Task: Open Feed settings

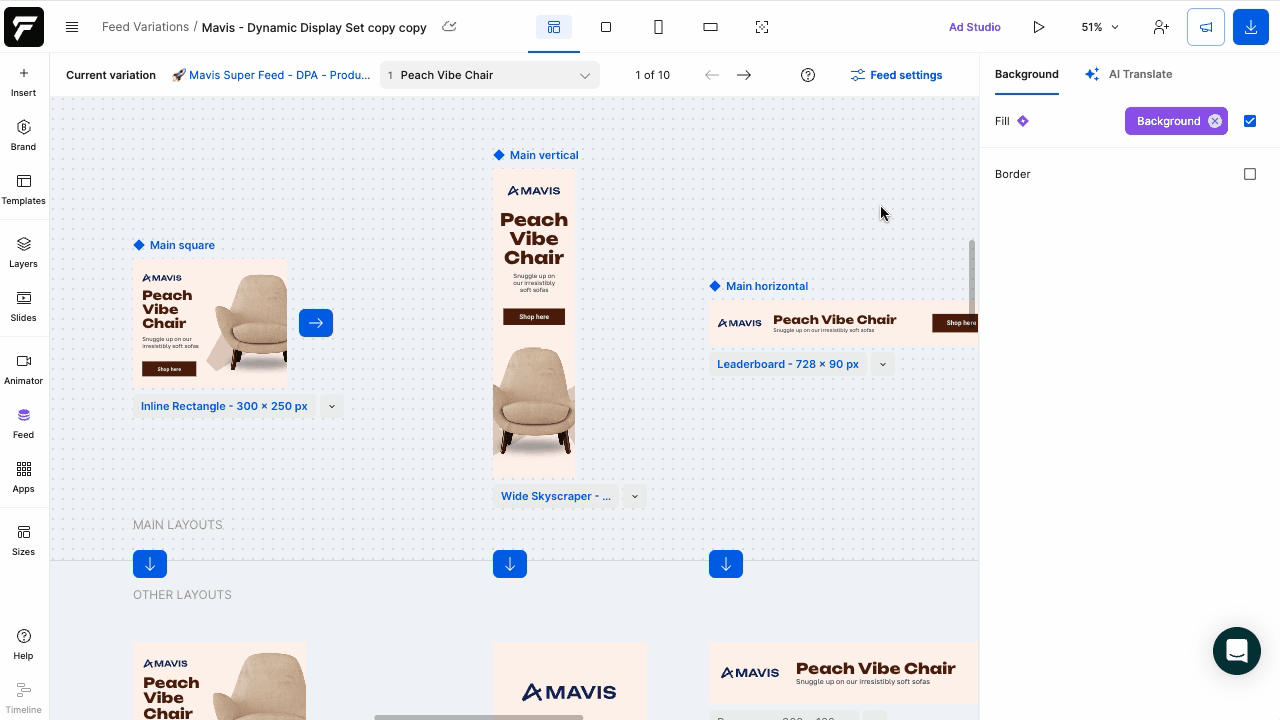Action: tap(896, 75)
